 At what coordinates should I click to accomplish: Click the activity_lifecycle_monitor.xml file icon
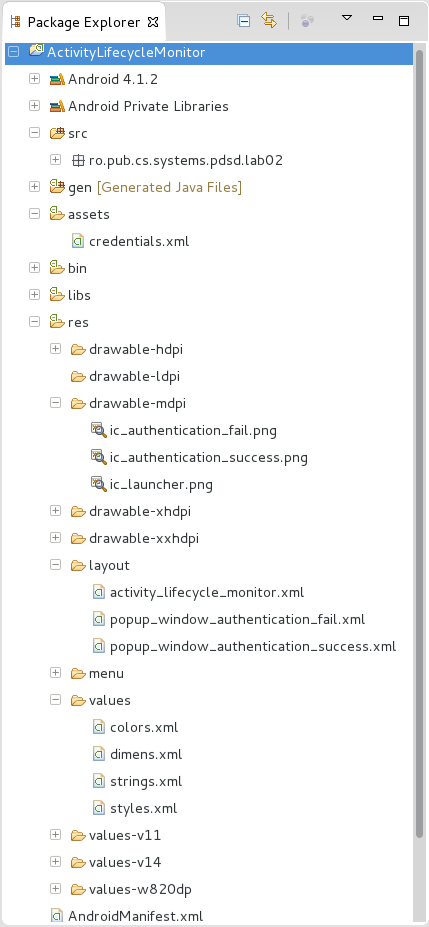coord(99,592)
